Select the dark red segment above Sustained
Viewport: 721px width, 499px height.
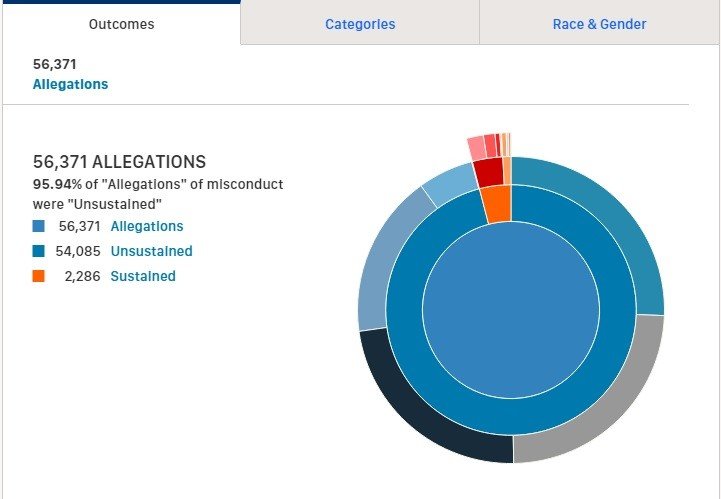pos(489,172)
